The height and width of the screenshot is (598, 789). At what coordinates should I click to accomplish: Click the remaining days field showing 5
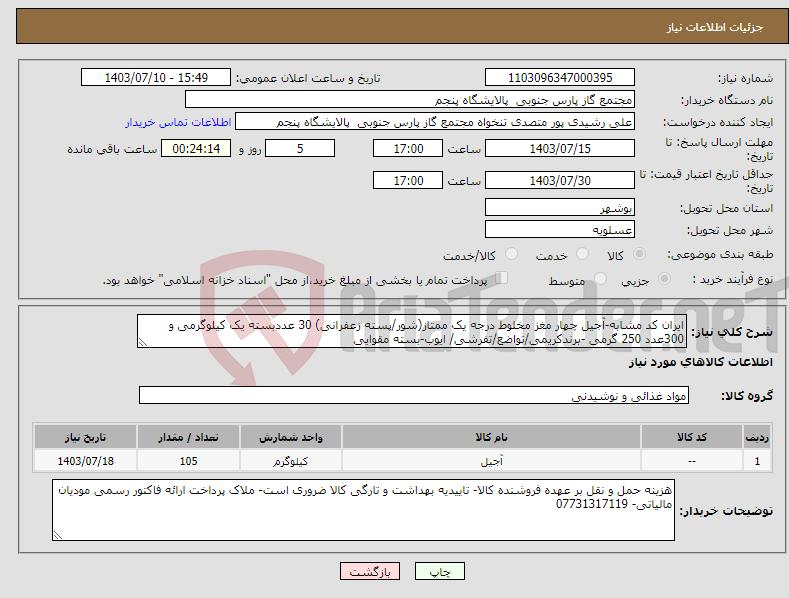click(300, 148)
